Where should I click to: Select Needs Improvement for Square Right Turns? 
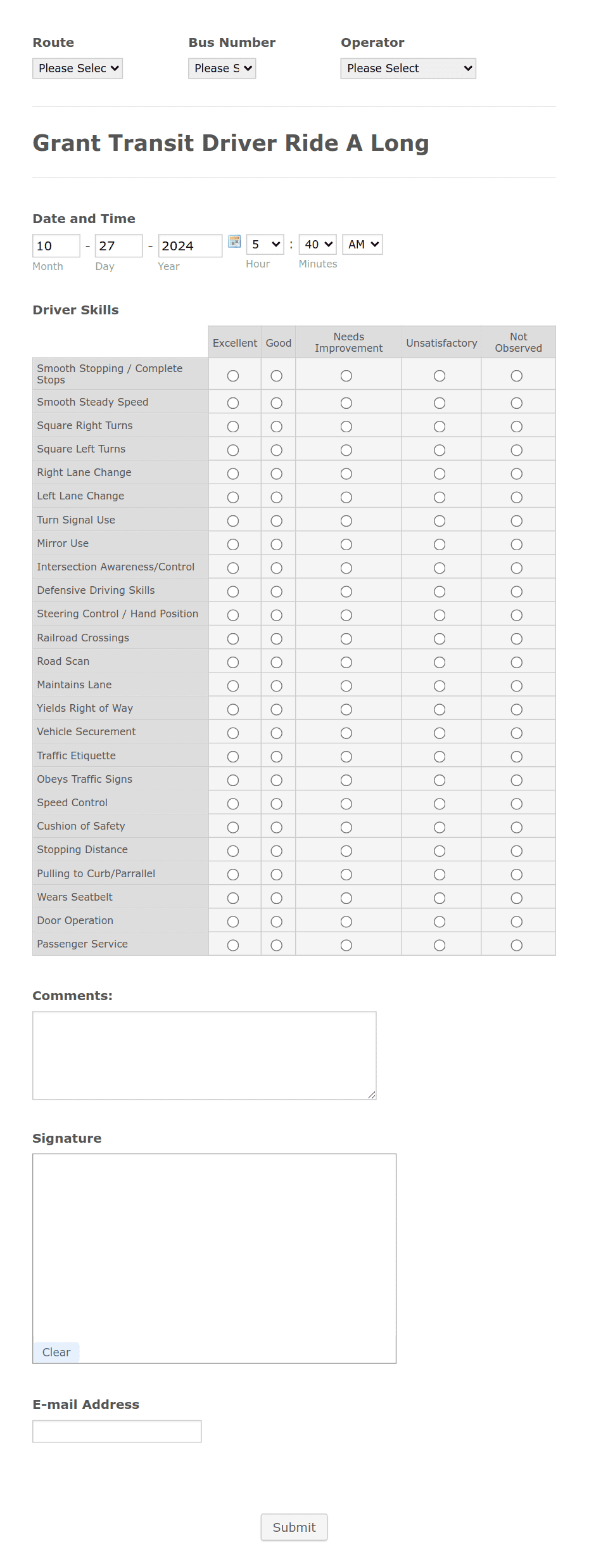[346, 426]
